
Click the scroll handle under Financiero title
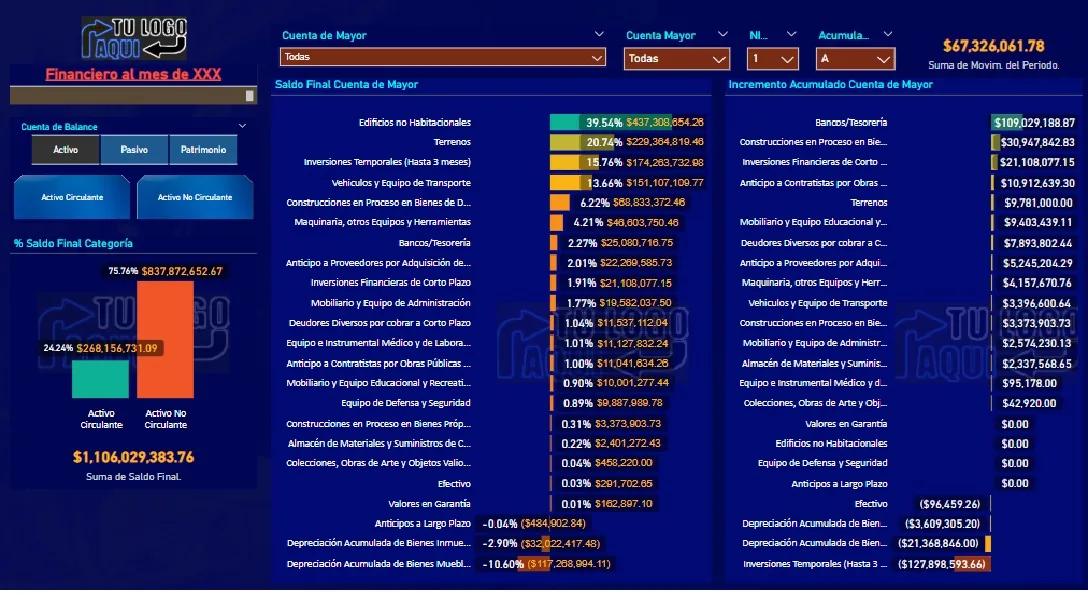click(x=250, y=96)
